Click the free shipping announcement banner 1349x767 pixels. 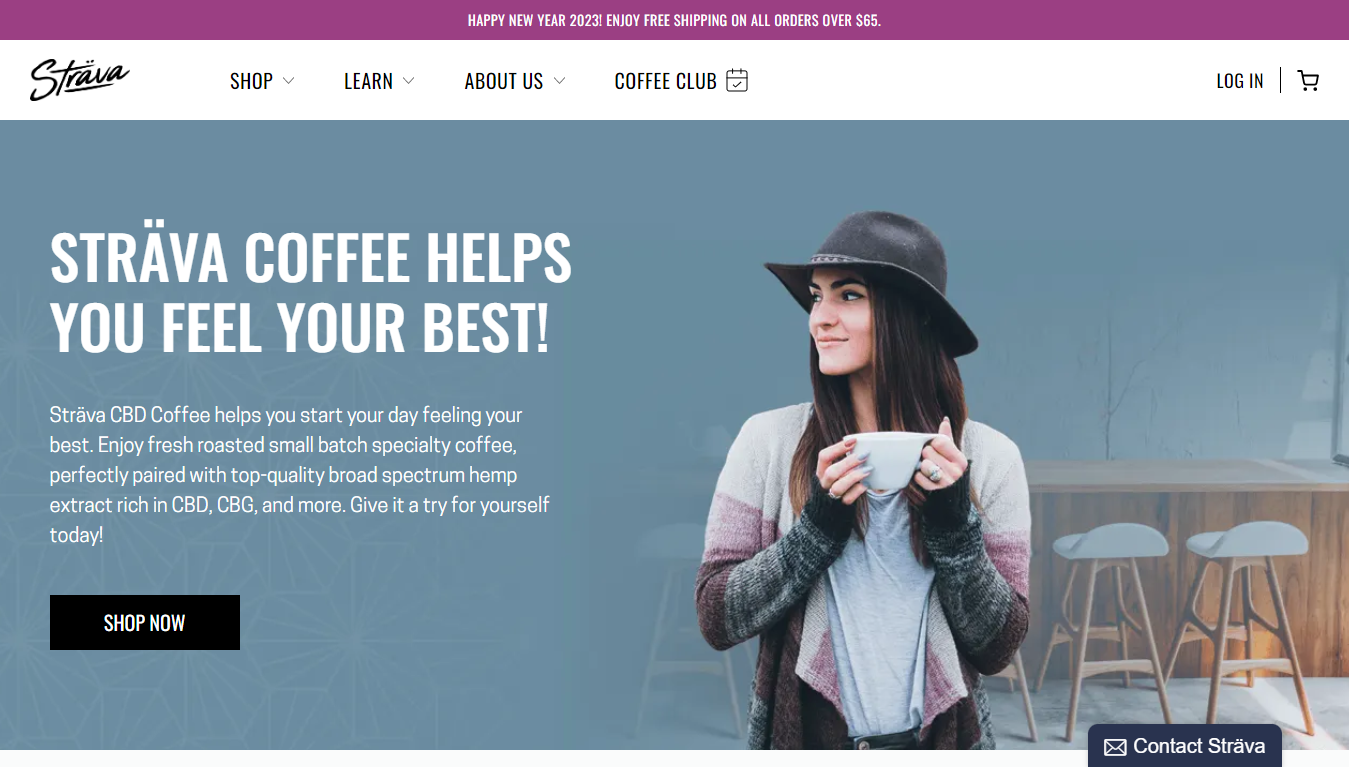click(674, 20)
